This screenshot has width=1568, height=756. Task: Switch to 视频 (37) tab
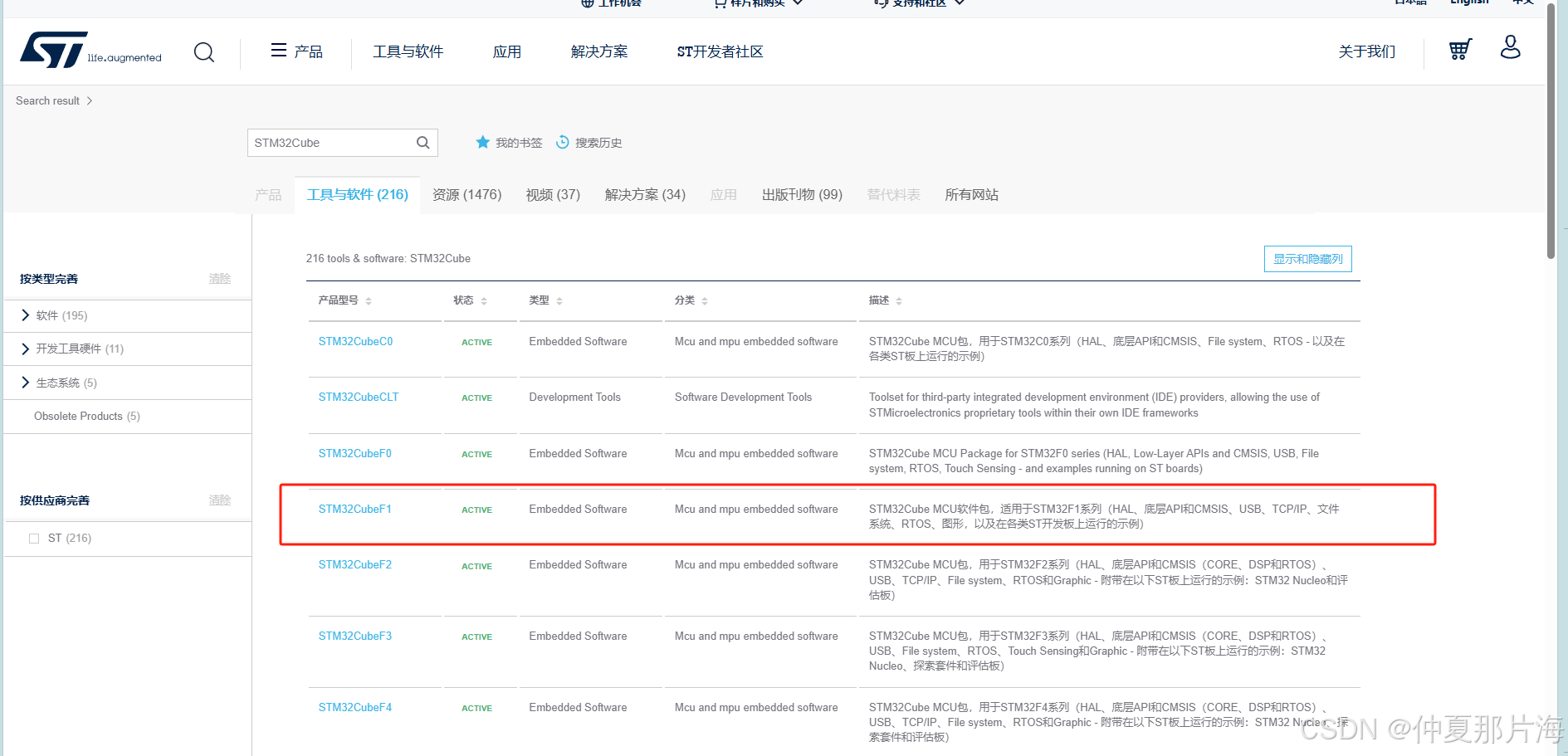click(x=553, y=195)
